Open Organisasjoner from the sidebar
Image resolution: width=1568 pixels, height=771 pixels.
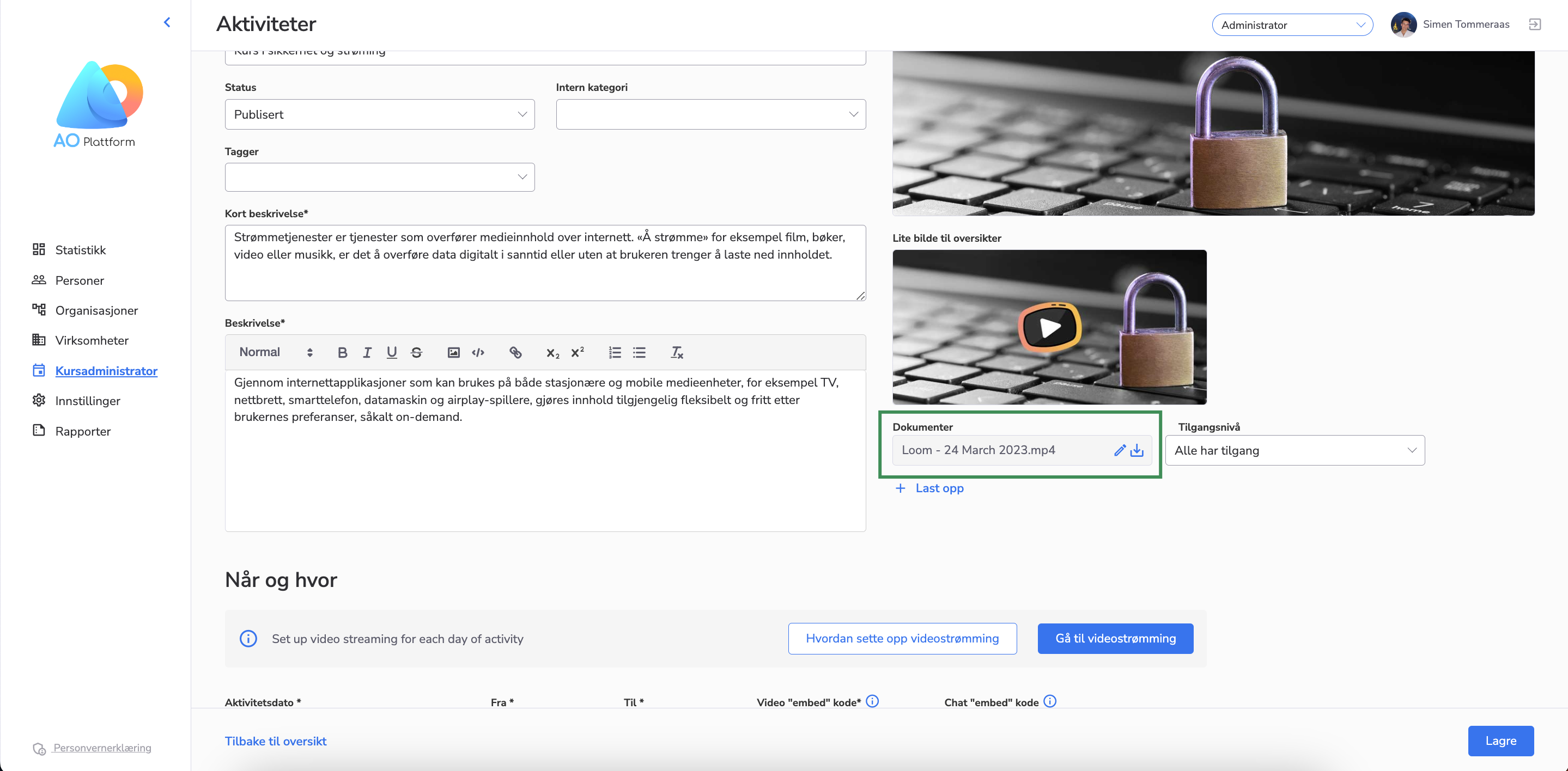pos(96,310)
